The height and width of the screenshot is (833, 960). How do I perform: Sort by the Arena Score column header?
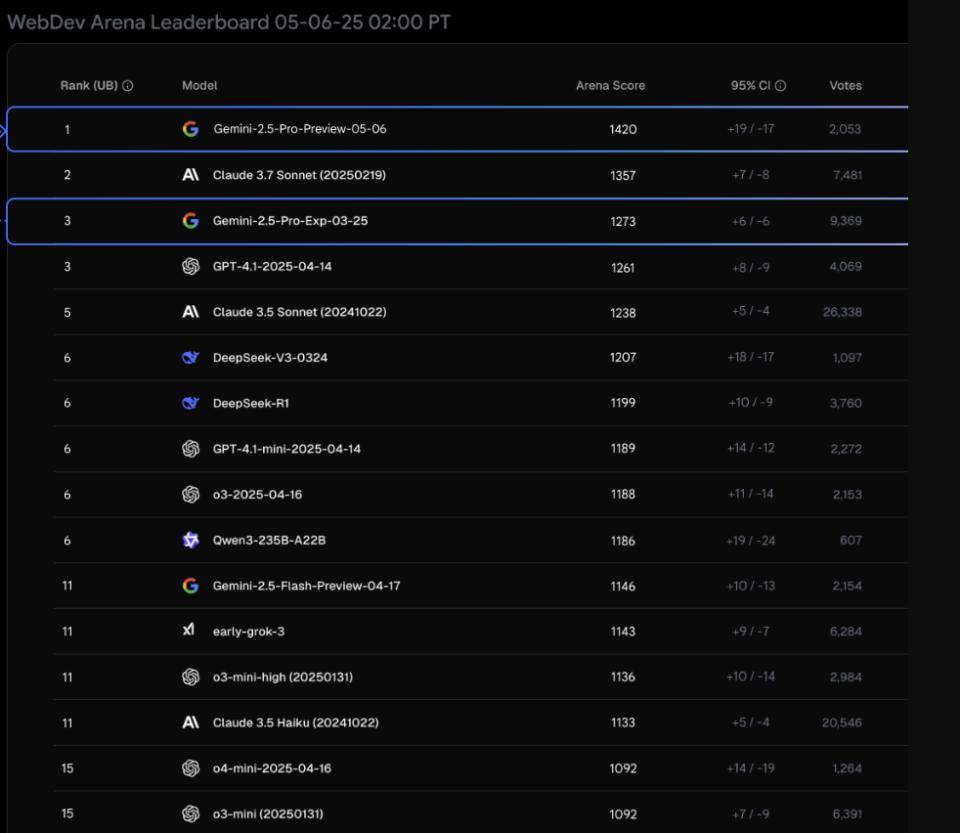(x=610, y=86)
